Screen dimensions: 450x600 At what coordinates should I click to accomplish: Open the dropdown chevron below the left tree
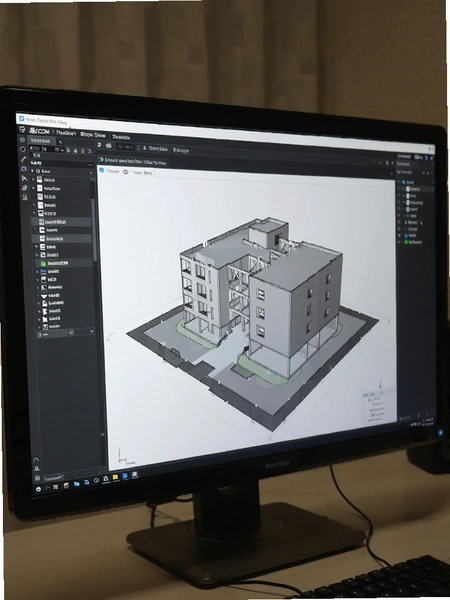(x=92, y=331)
